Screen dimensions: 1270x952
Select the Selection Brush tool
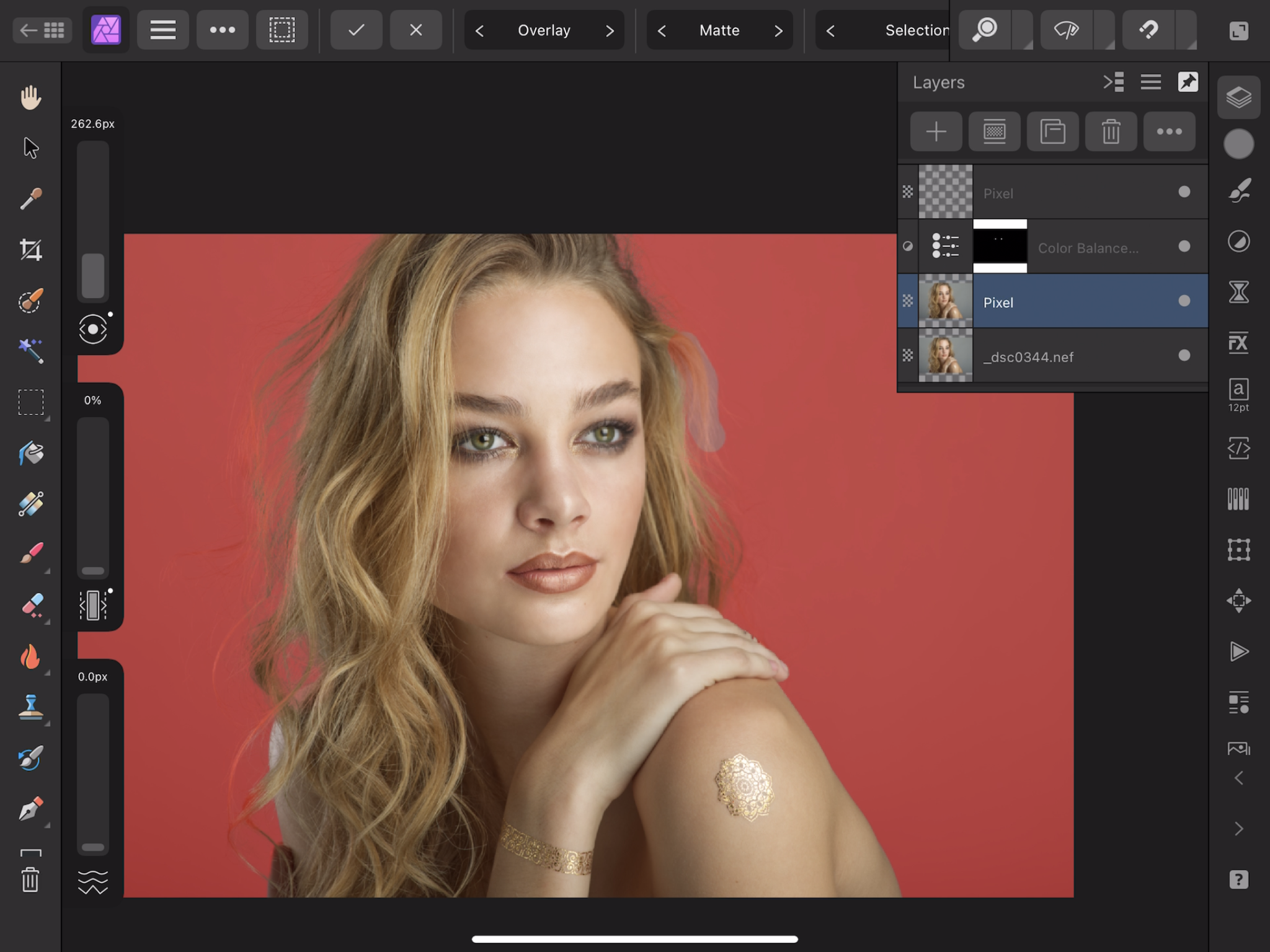coord(30,301)
